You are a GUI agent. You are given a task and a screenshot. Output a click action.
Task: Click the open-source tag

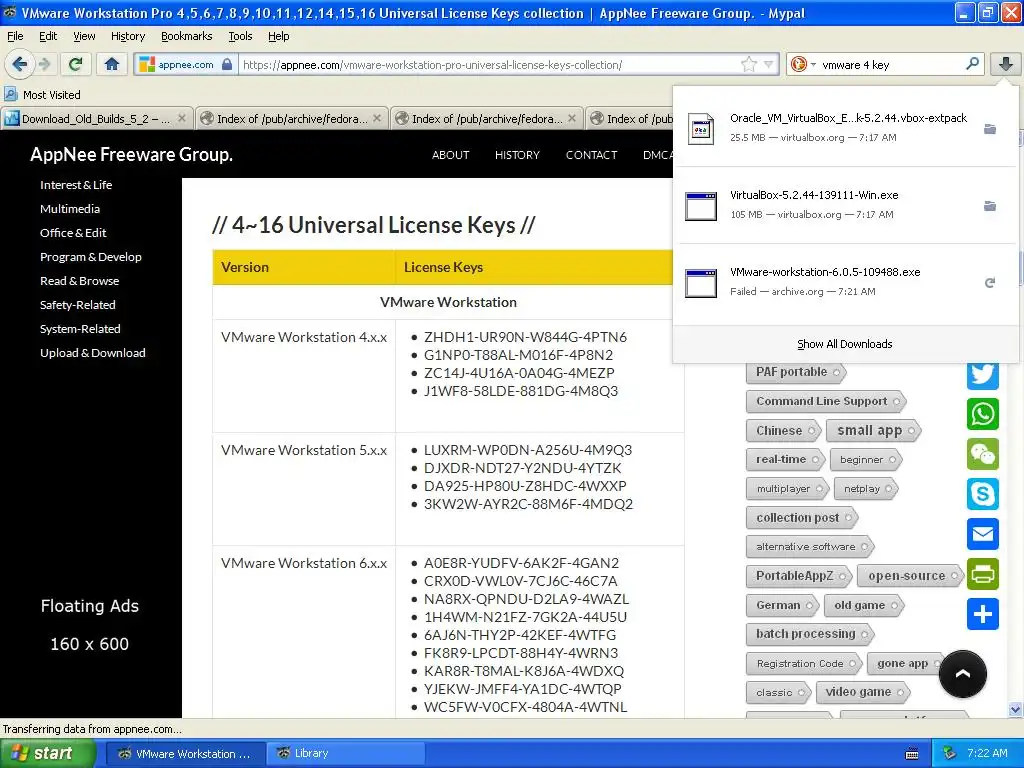[x=911, y=575]
